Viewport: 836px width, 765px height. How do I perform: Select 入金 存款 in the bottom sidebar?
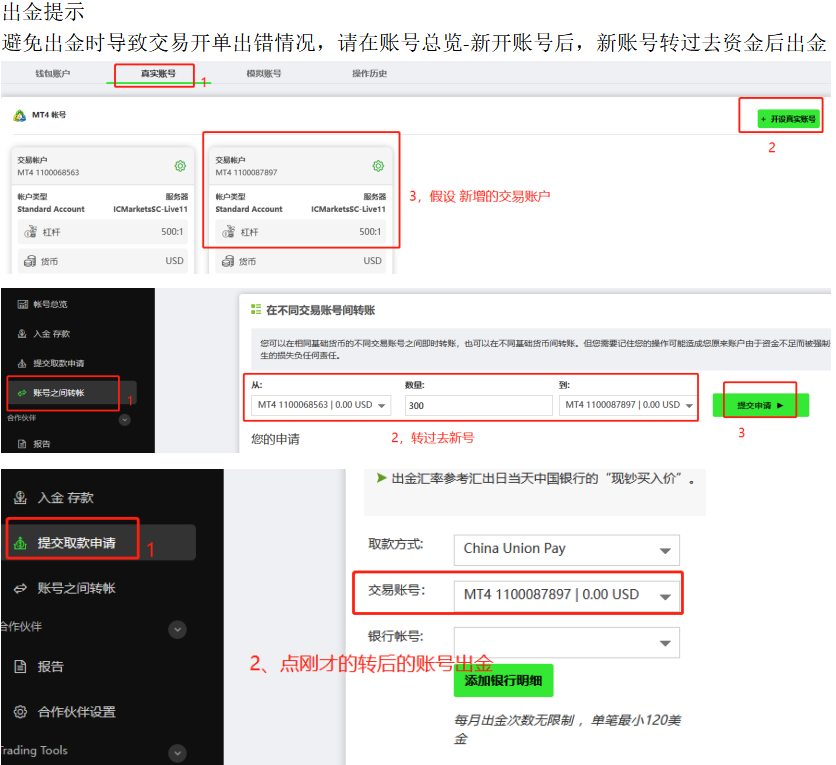pyautogui.click(x=66, y=498)
